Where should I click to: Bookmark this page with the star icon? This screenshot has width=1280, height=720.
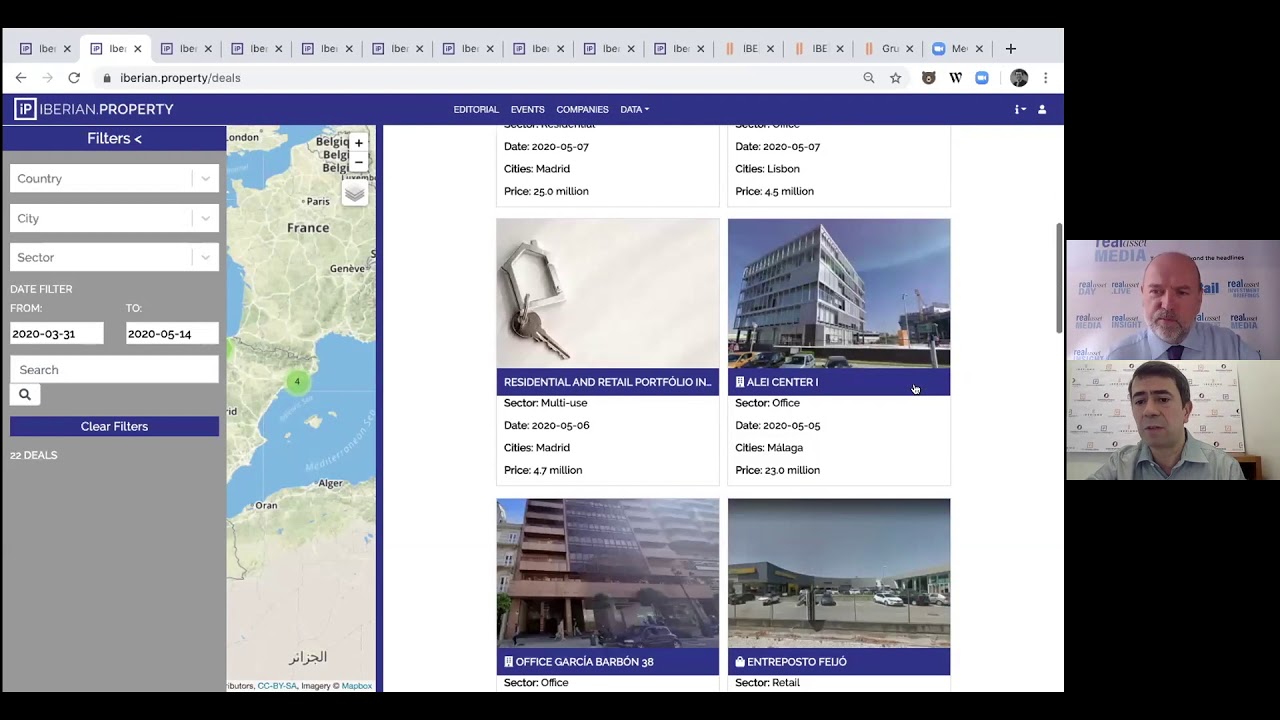coord(896,78)
